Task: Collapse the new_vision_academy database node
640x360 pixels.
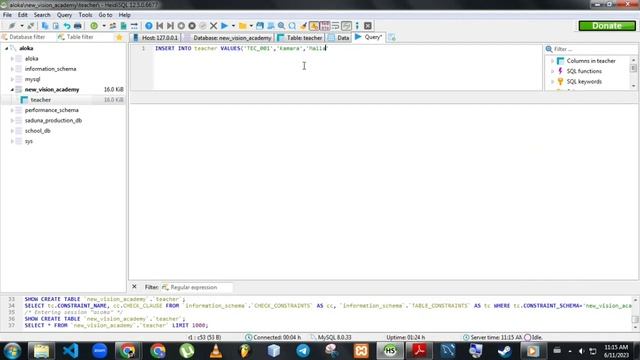Action: 12,89
